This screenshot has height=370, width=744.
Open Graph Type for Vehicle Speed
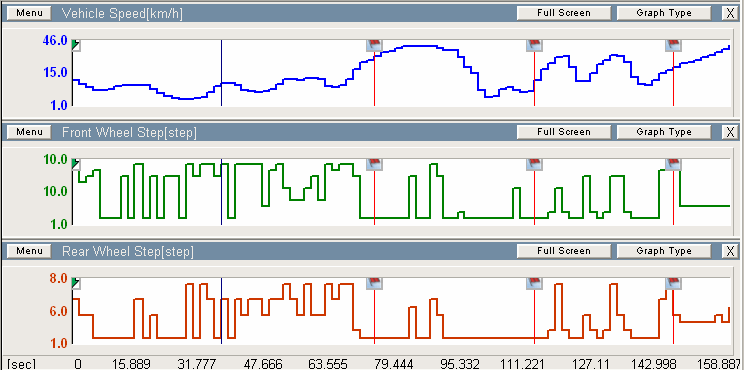664,13
